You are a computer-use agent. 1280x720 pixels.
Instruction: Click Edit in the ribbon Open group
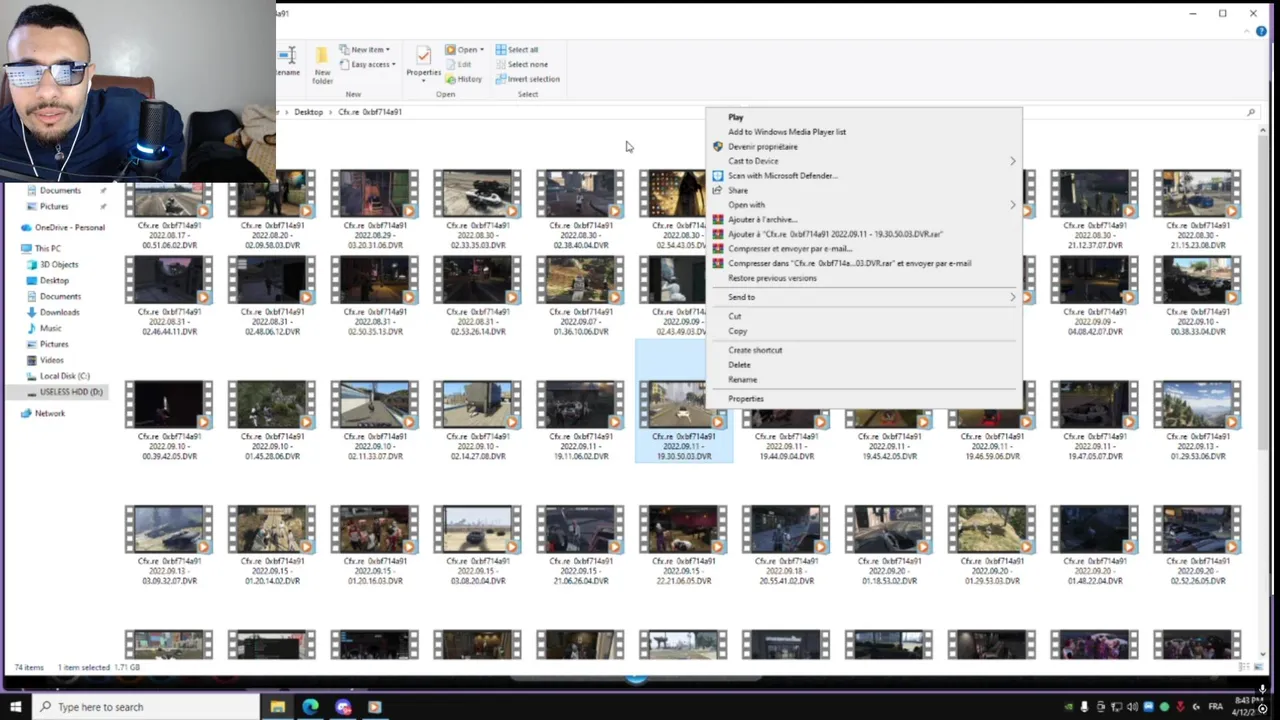pos(459,64)
